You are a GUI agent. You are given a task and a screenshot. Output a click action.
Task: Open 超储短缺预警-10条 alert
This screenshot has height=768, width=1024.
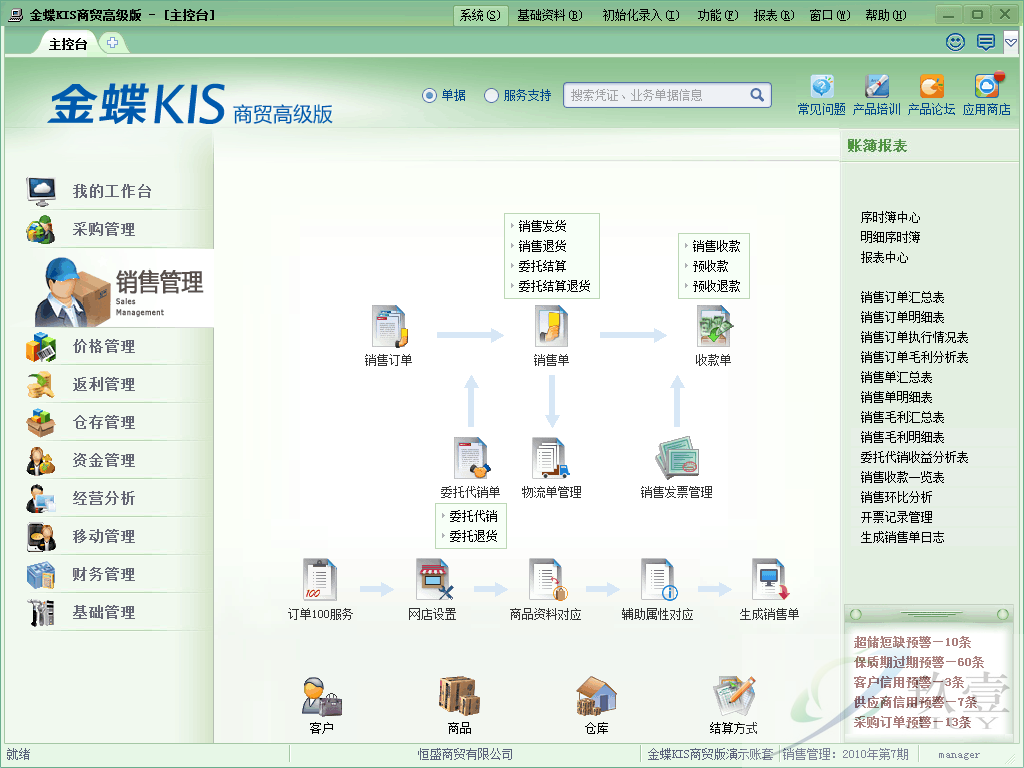[x=912, y=643]
